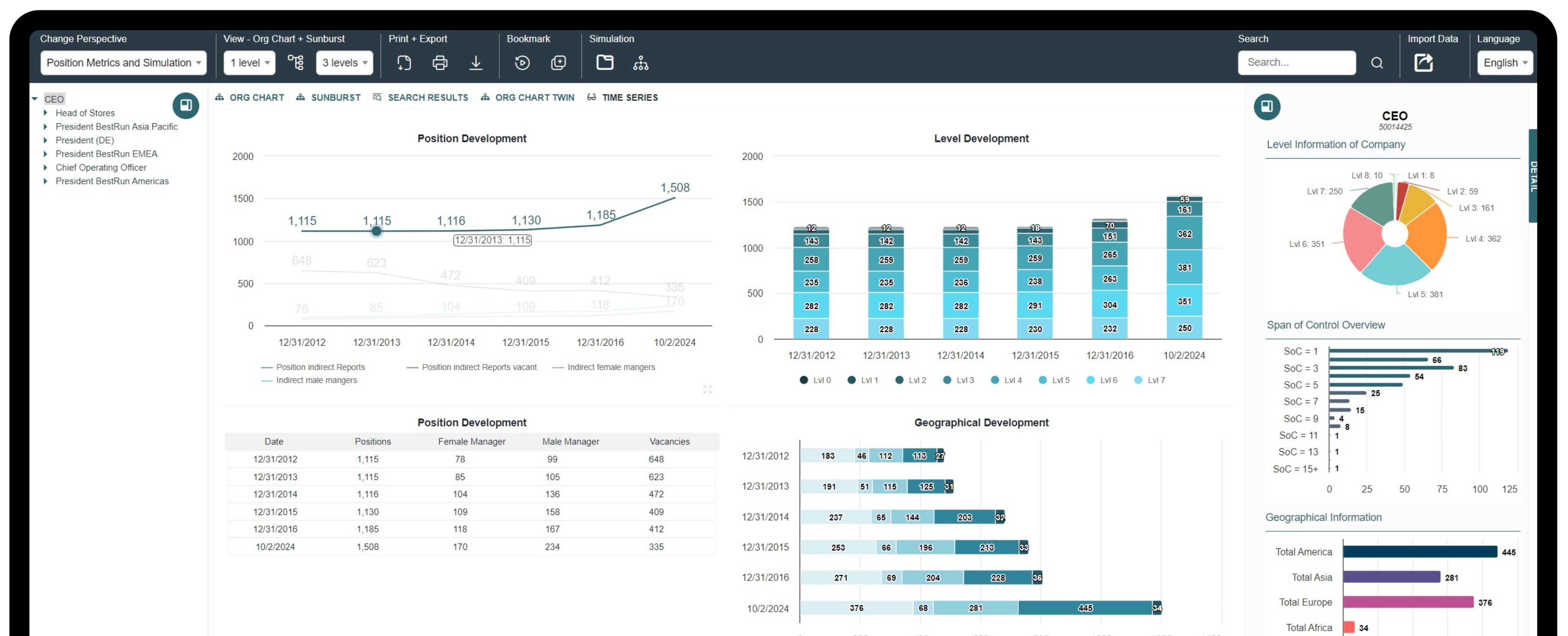Click the Male Manager column header
Viewport: 1568px width, 636px height.
pos(570,441)
